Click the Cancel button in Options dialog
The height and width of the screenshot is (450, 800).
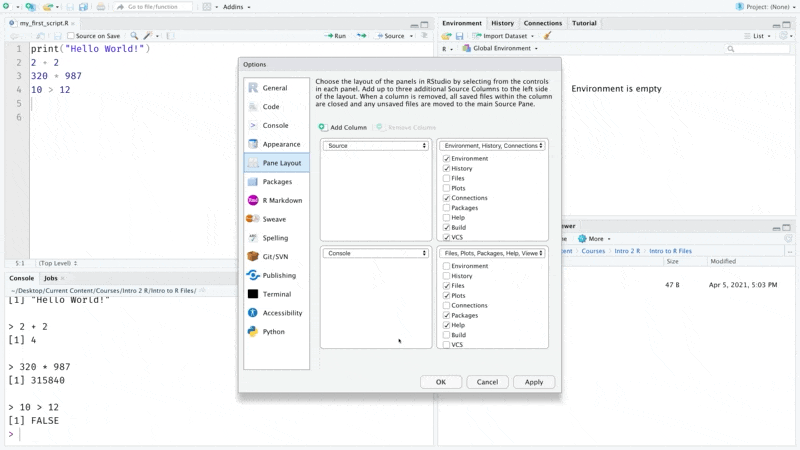[x=487, y=382]
